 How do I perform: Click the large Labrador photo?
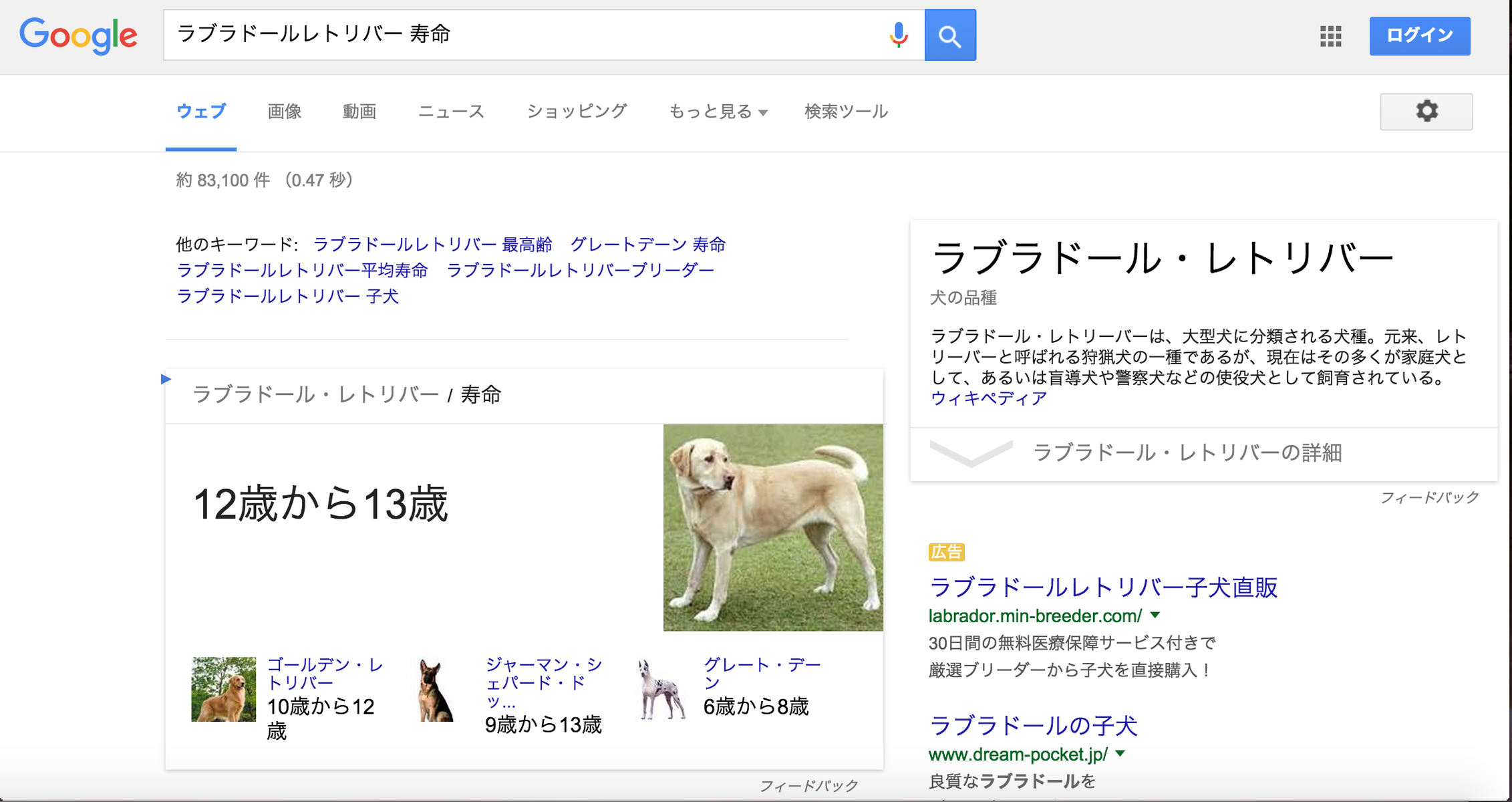click(772, 527)
